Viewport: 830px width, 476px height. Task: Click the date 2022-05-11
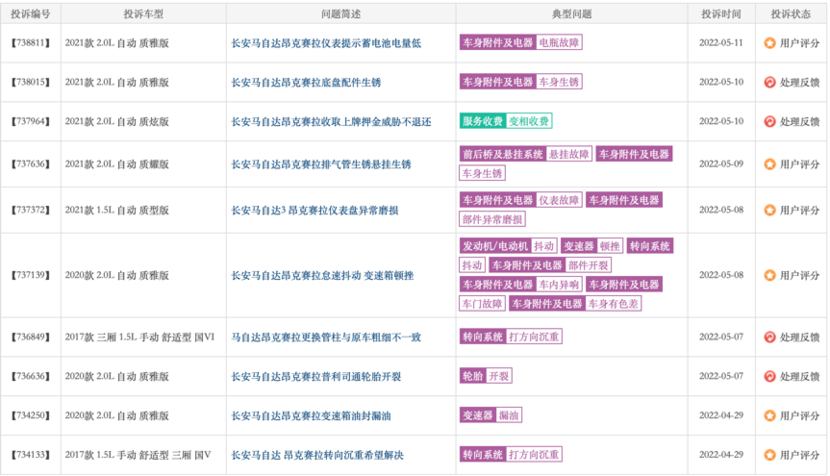pyautogui.click(x=721, y=43)
